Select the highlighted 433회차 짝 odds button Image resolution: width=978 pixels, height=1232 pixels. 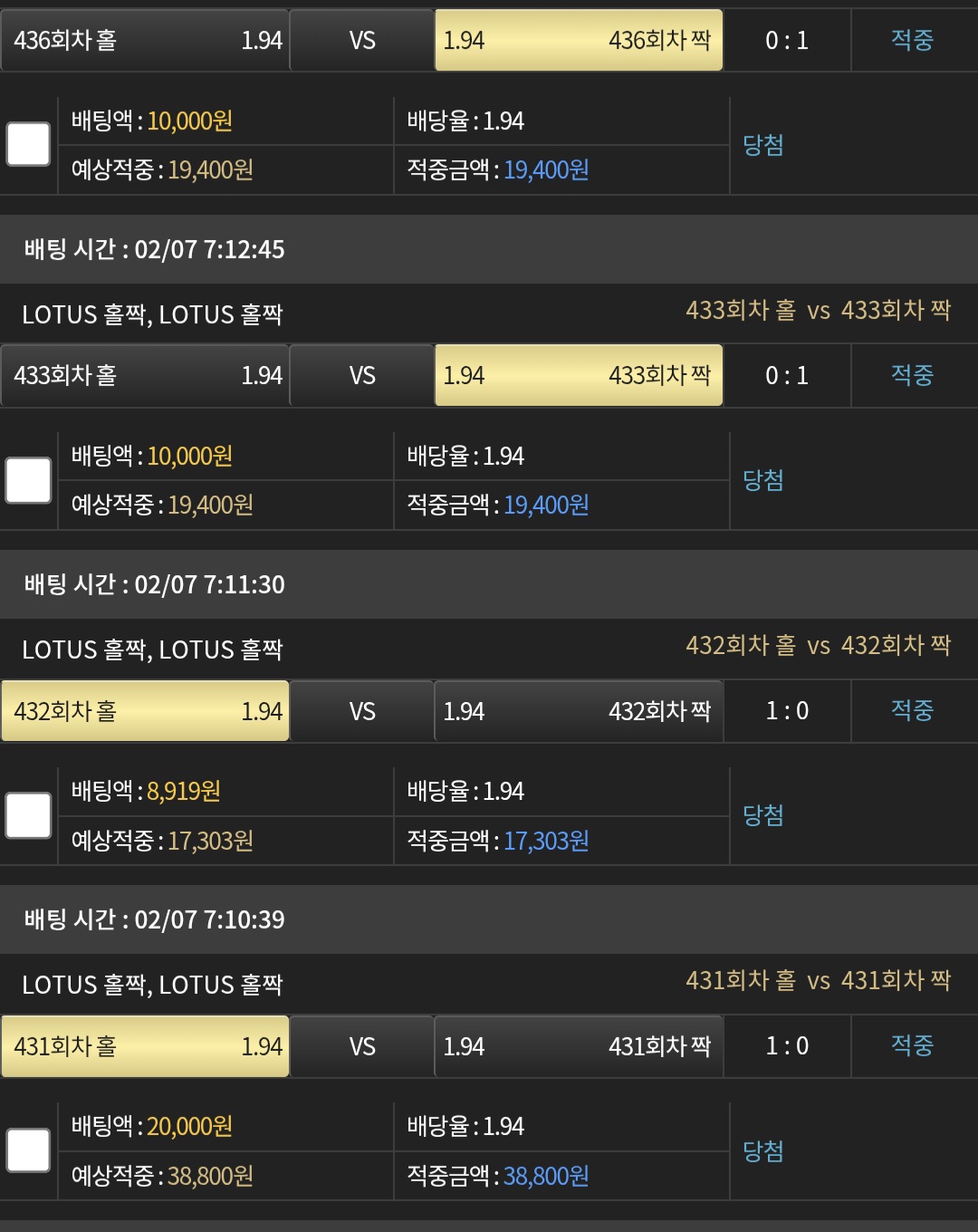click(579, 375)
